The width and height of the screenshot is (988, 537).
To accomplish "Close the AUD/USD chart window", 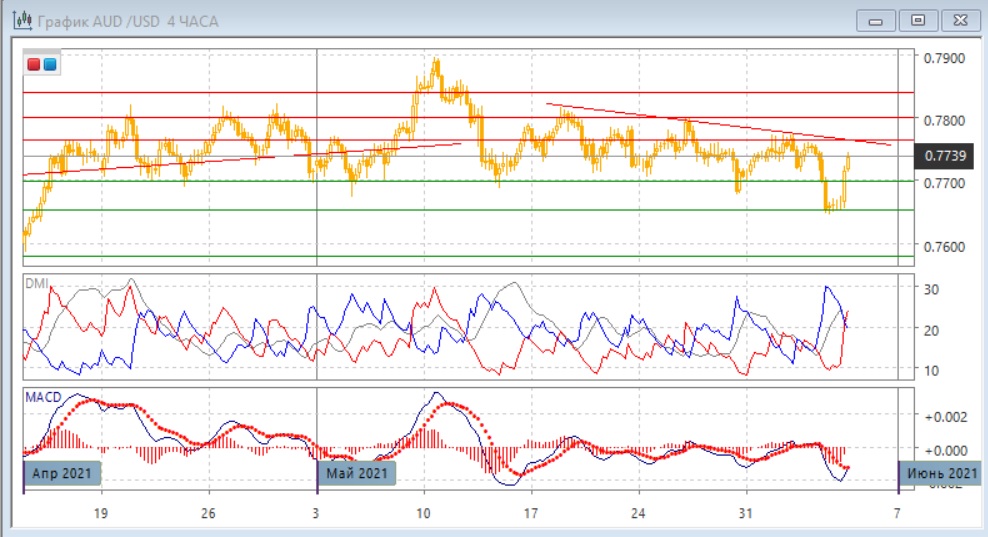I will coord(958,19).
